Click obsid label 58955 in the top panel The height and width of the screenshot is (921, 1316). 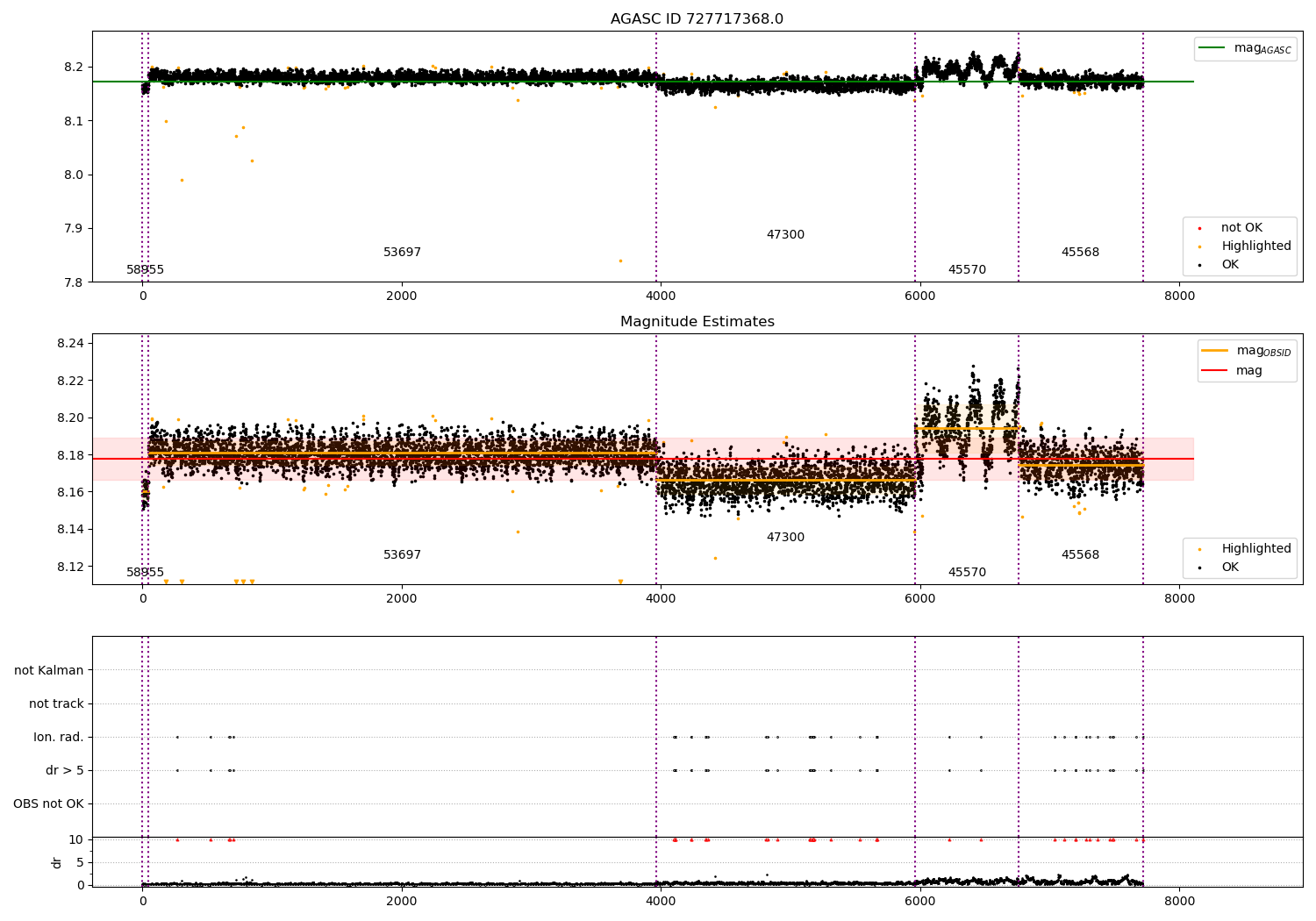[x=145, y=270]
